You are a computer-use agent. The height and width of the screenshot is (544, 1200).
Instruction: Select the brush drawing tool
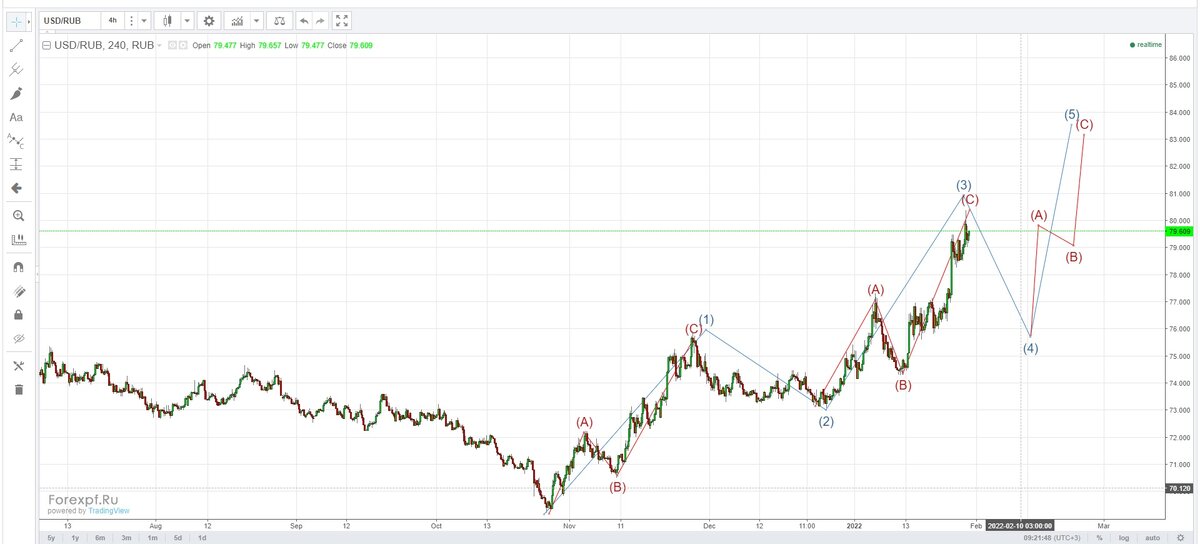click(x=16, y=93)
